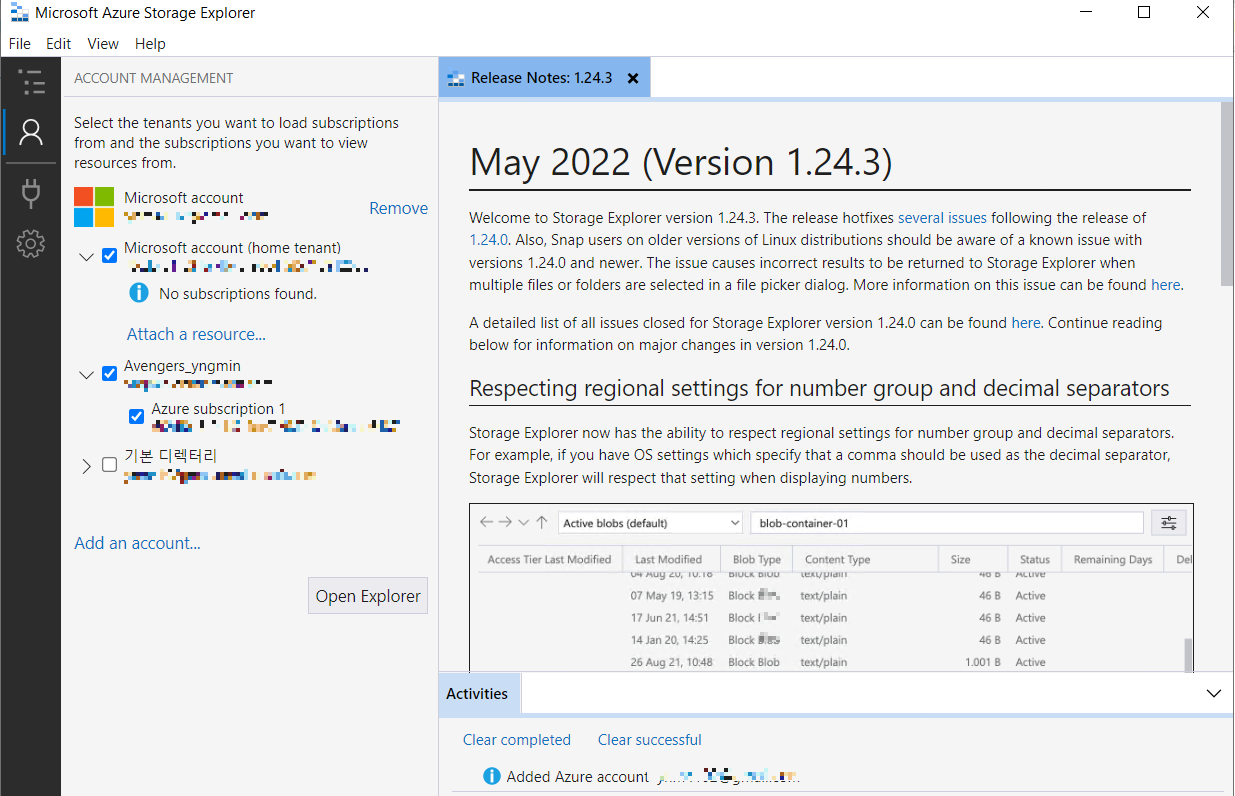Click the ACCOUNT MANAGEMENT panel heading
1235x796 pixels.
[x=154, y=78]
